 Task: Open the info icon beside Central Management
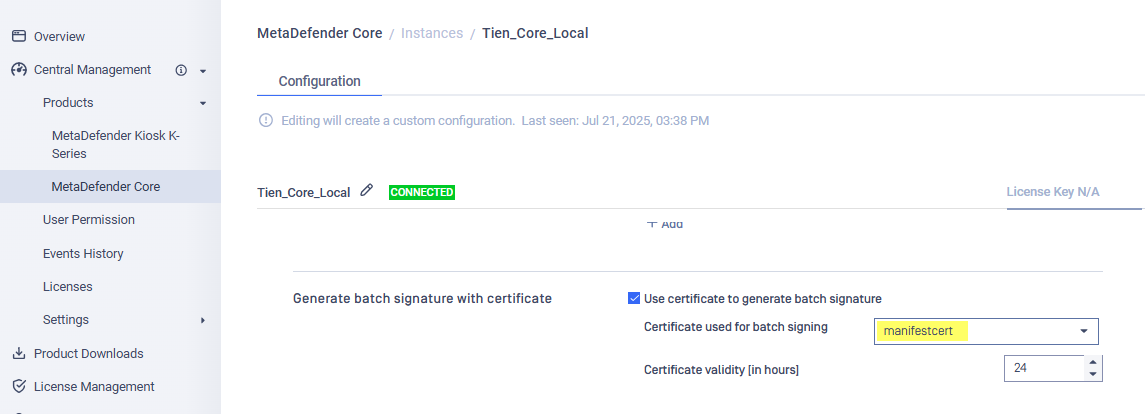[x=181, y=70]
